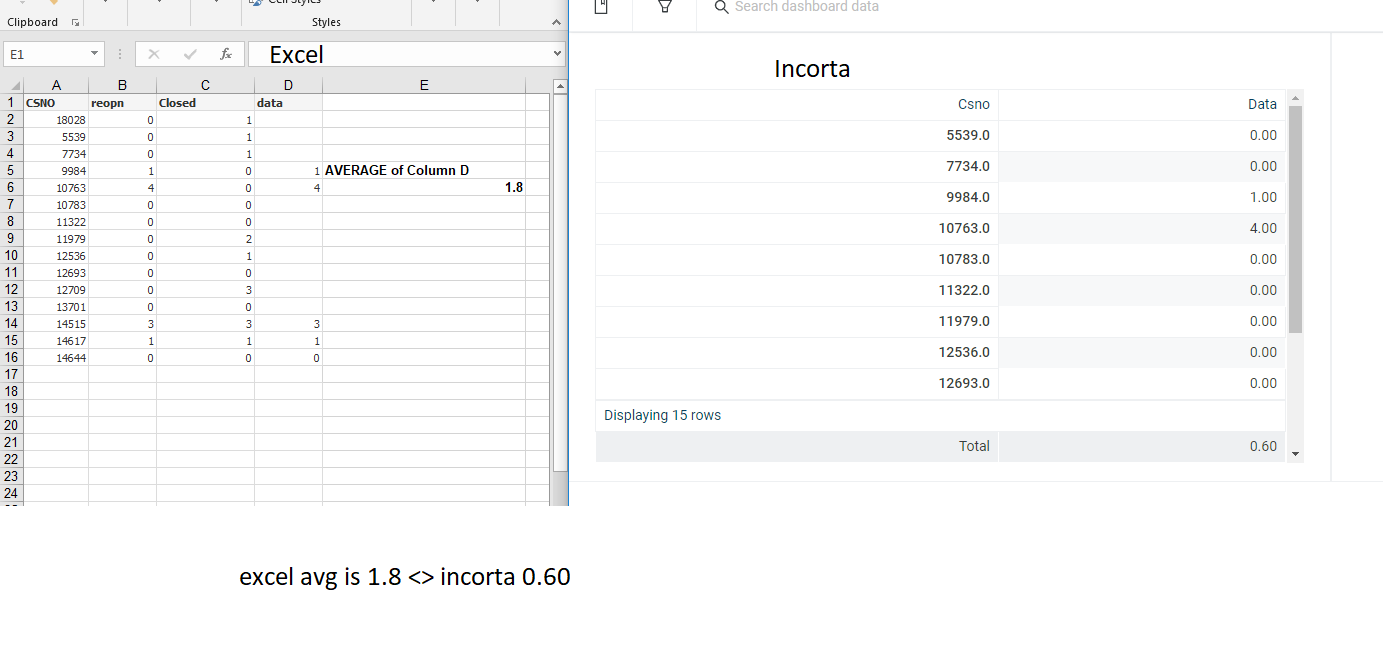1383x648 pixels.
Task: Click the Total label in the Incorta table
Action: tap(974, 446)
